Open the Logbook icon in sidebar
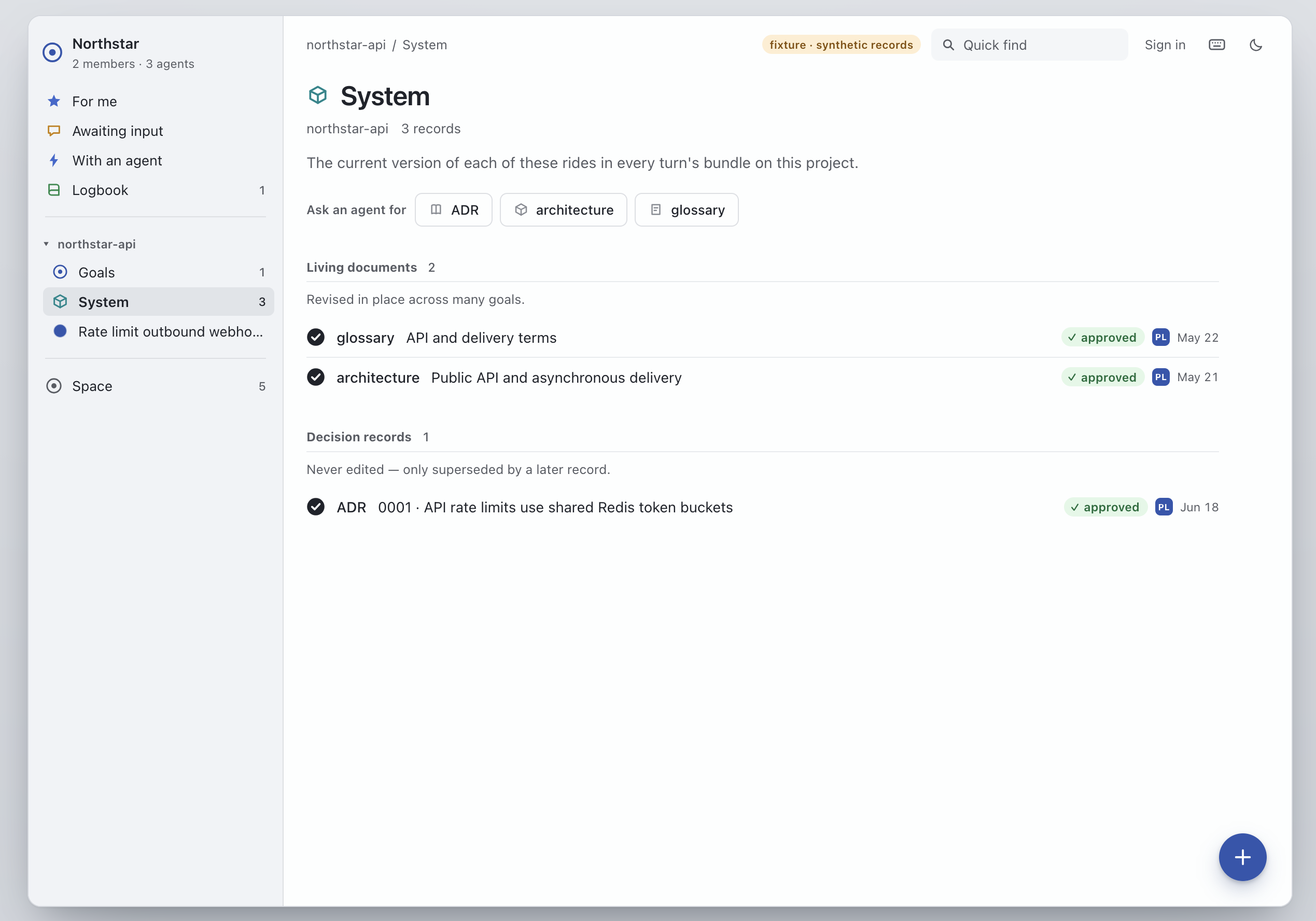Image resolution: width=1316 pixels, height=921 pixels. (x=54, y=190)
